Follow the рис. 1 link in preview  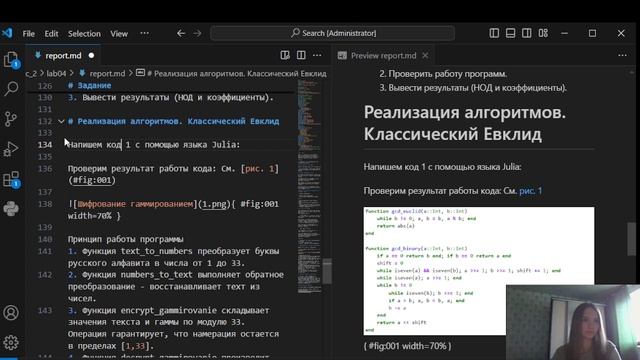531,191
